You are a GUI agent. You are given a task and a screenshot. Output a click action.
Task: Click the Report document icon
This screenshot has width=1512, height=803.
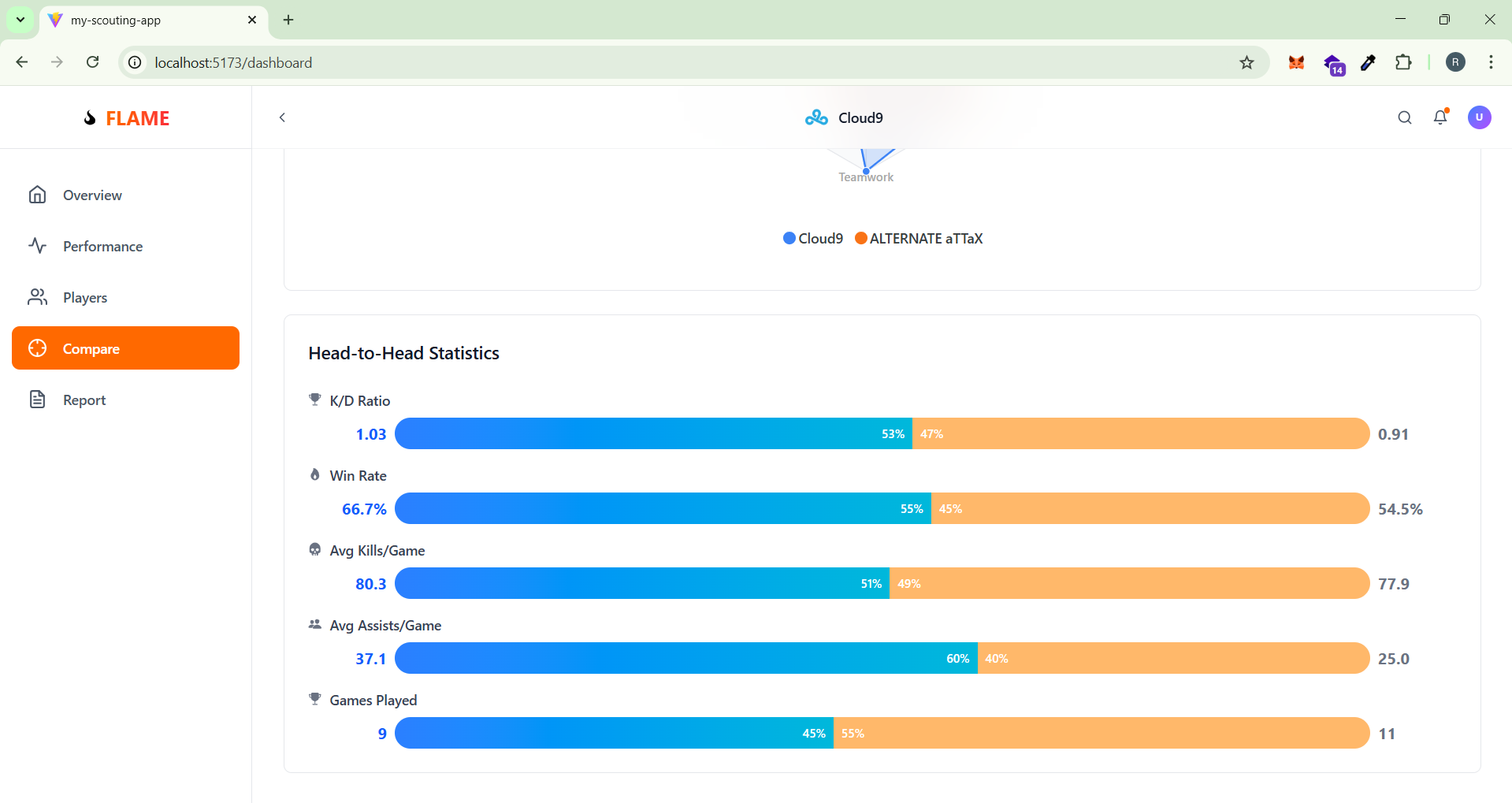point(37,400)
